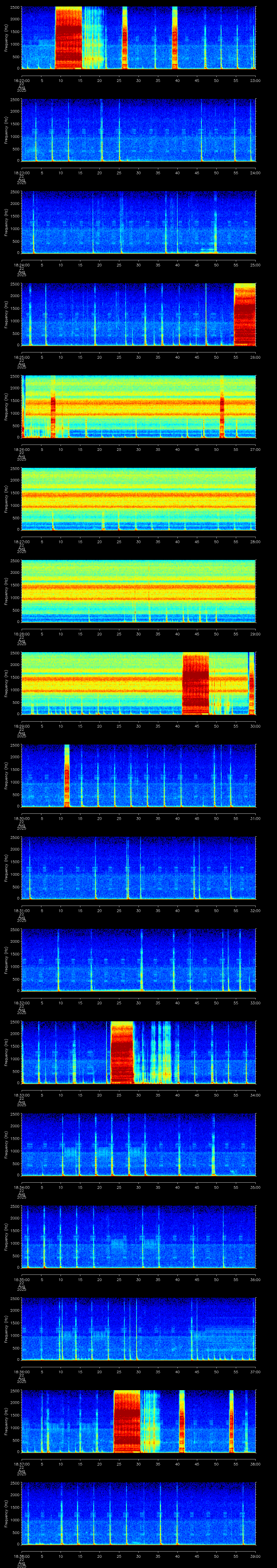Screen dimensions: 277x1568
Task: Open the 18:28:00 spectrogram panel
Action: (x=139, y=591)
